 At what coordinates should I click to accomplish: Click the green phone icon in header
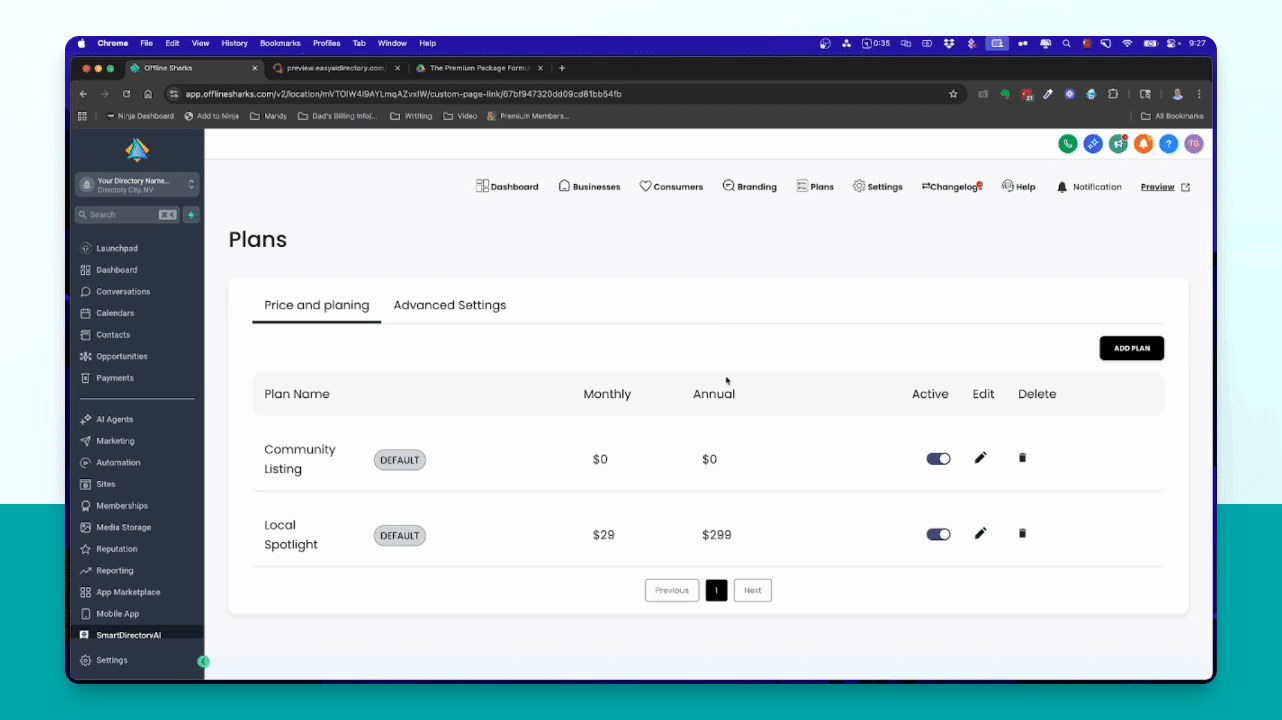1068,144
